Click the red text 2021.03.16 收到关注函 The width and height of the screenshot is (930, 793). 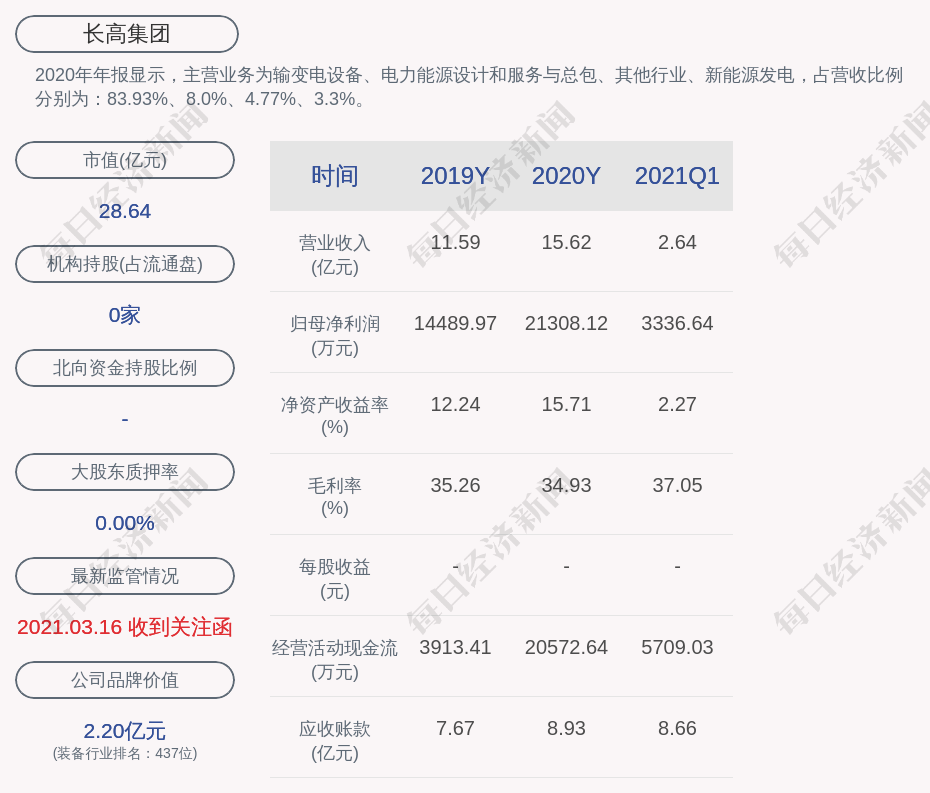point(125,627)
